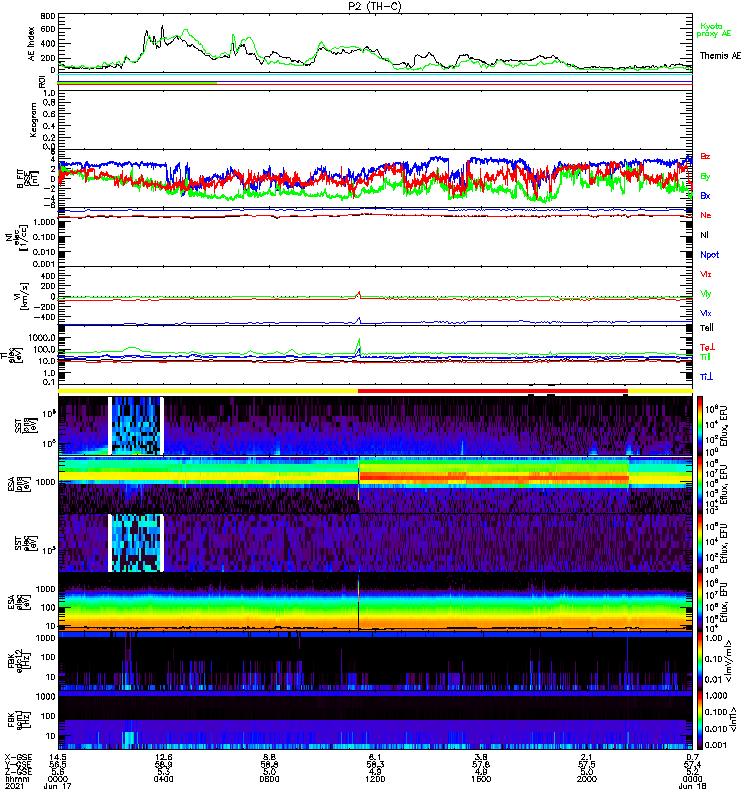
Task: Click the red segment of the region bar
Action: pos(493,391)
